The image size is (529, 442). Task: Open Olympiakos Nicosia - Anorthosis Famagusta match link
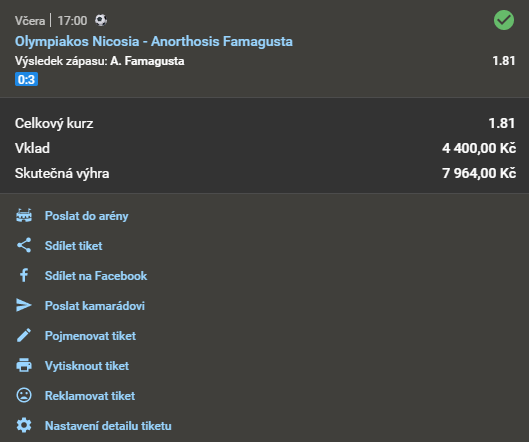pyautogui.click(x=154, y=42)
